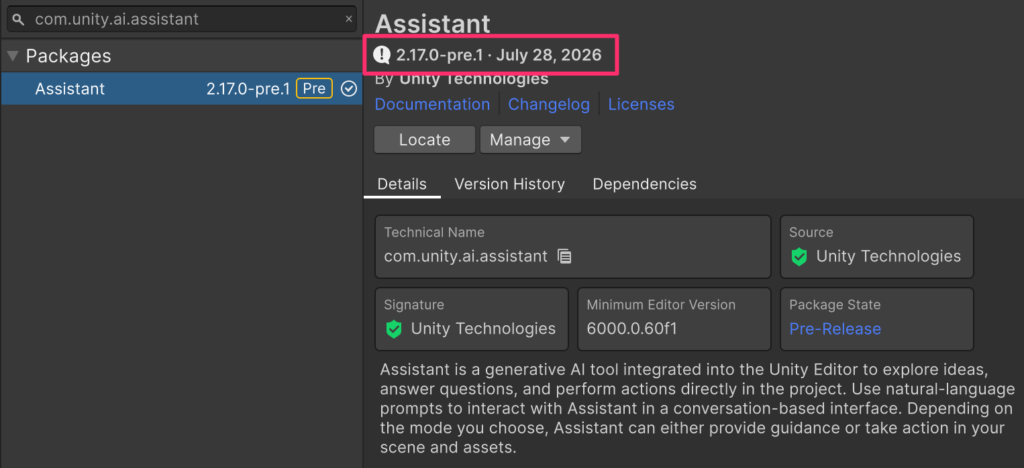Copy the technical name with copy icon

[x=564, y=257]
